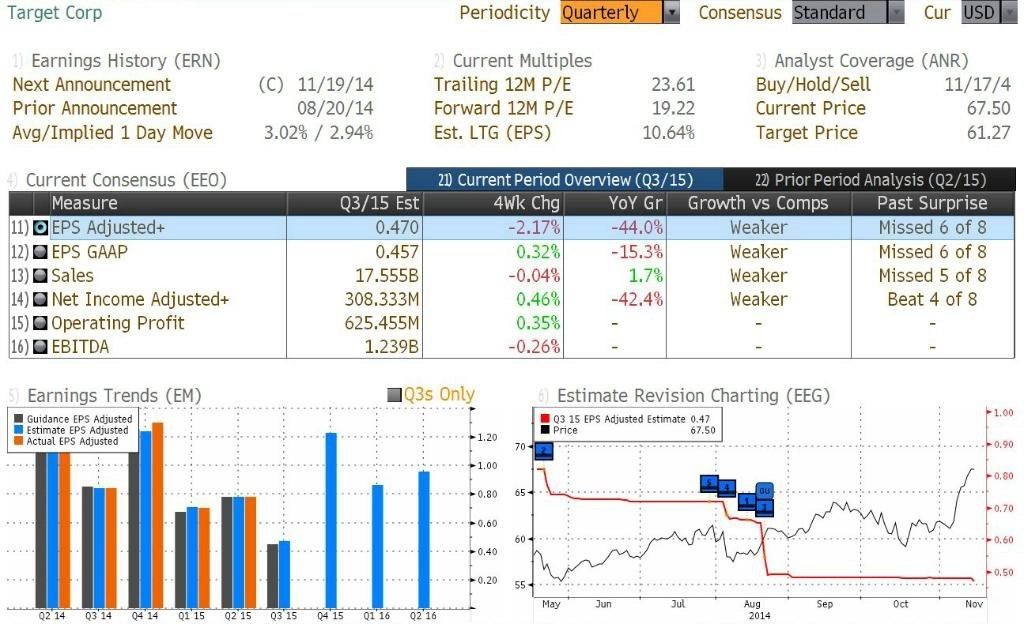Click the Q2 16 estimate bar

coord(424,540)
